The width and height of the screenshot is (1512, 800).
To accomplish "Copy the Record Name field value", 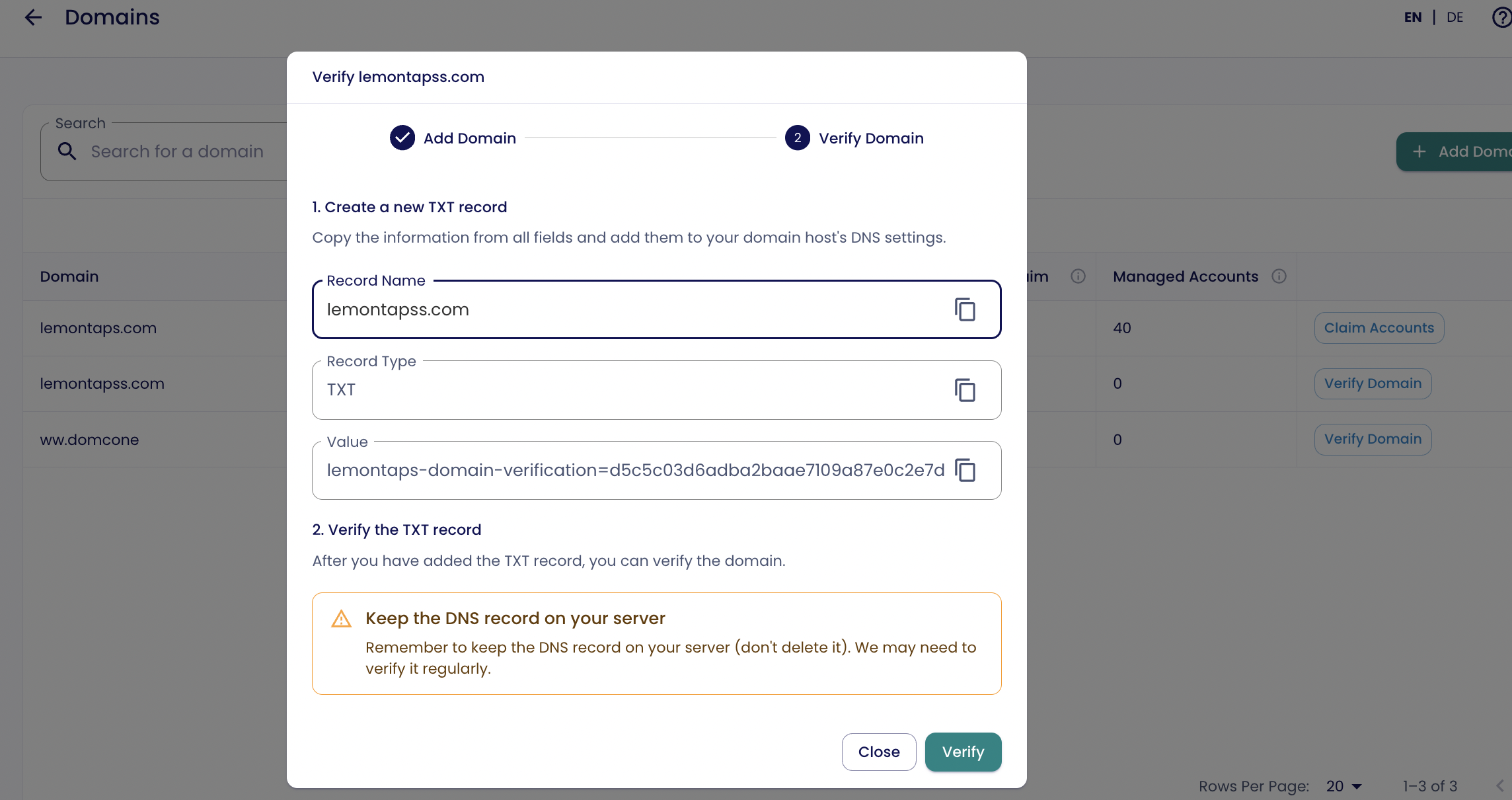I will (x=965, y=309).
